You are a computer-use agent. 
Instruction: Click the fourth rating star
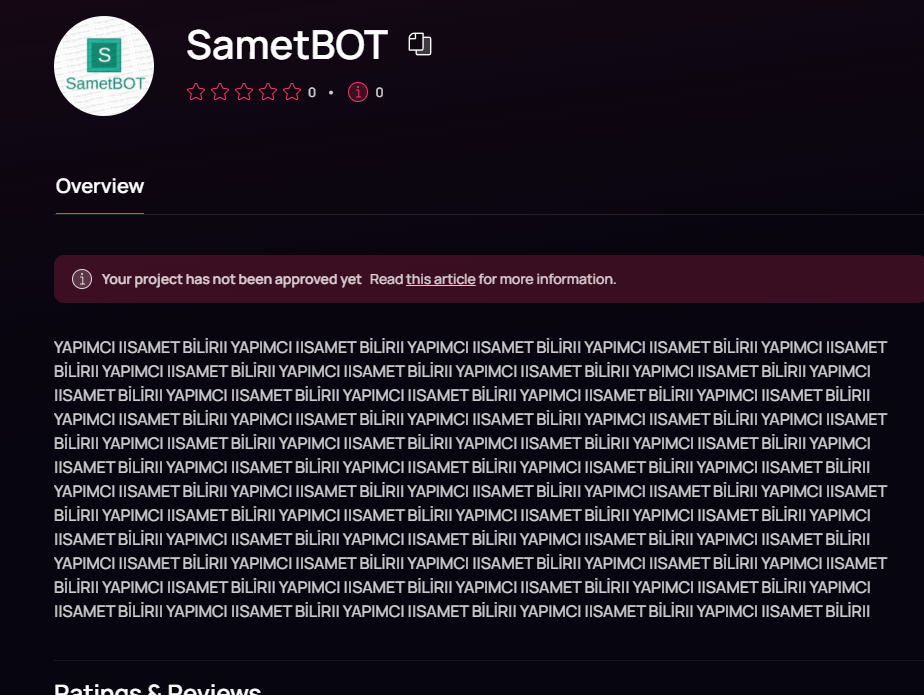point(268,92)
